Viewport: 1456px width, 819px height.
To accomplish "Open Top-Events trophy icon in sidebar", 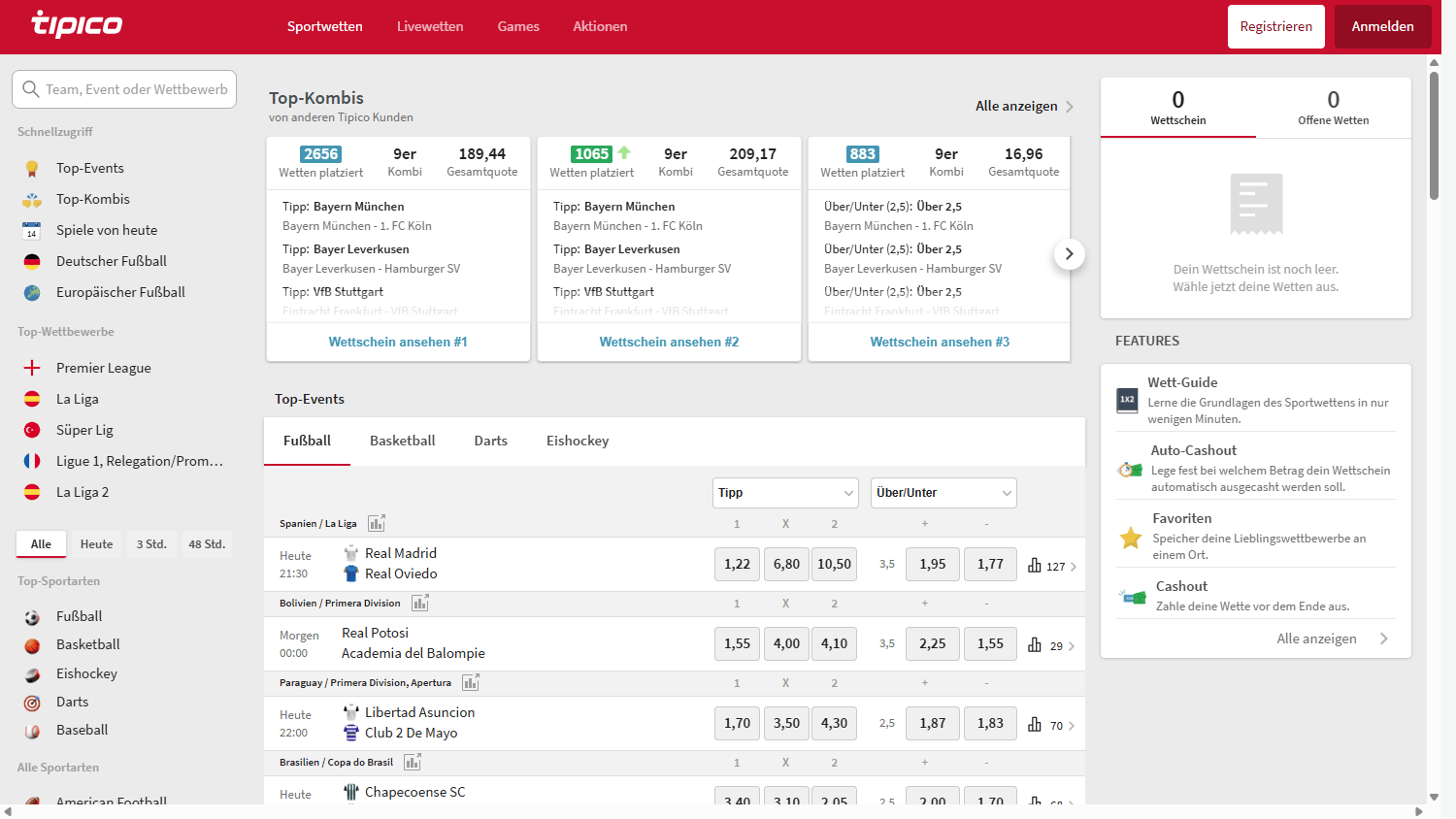I will click(32, 168).
